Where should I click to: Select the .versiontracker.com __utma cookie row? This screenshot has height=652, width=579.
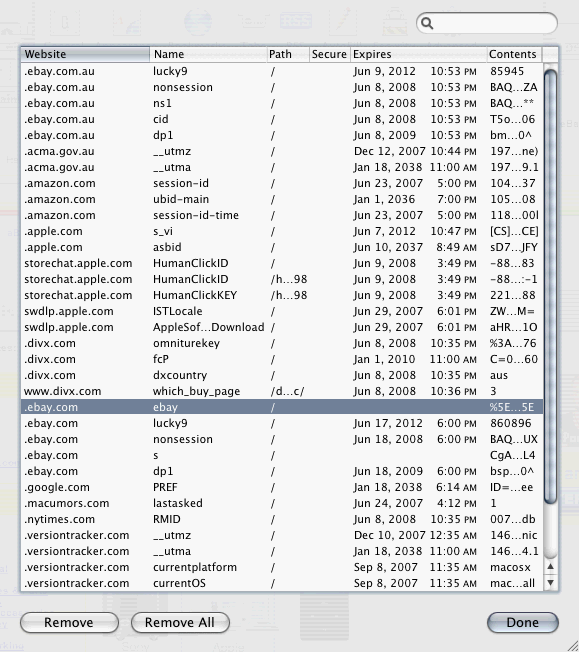[282, 551]
